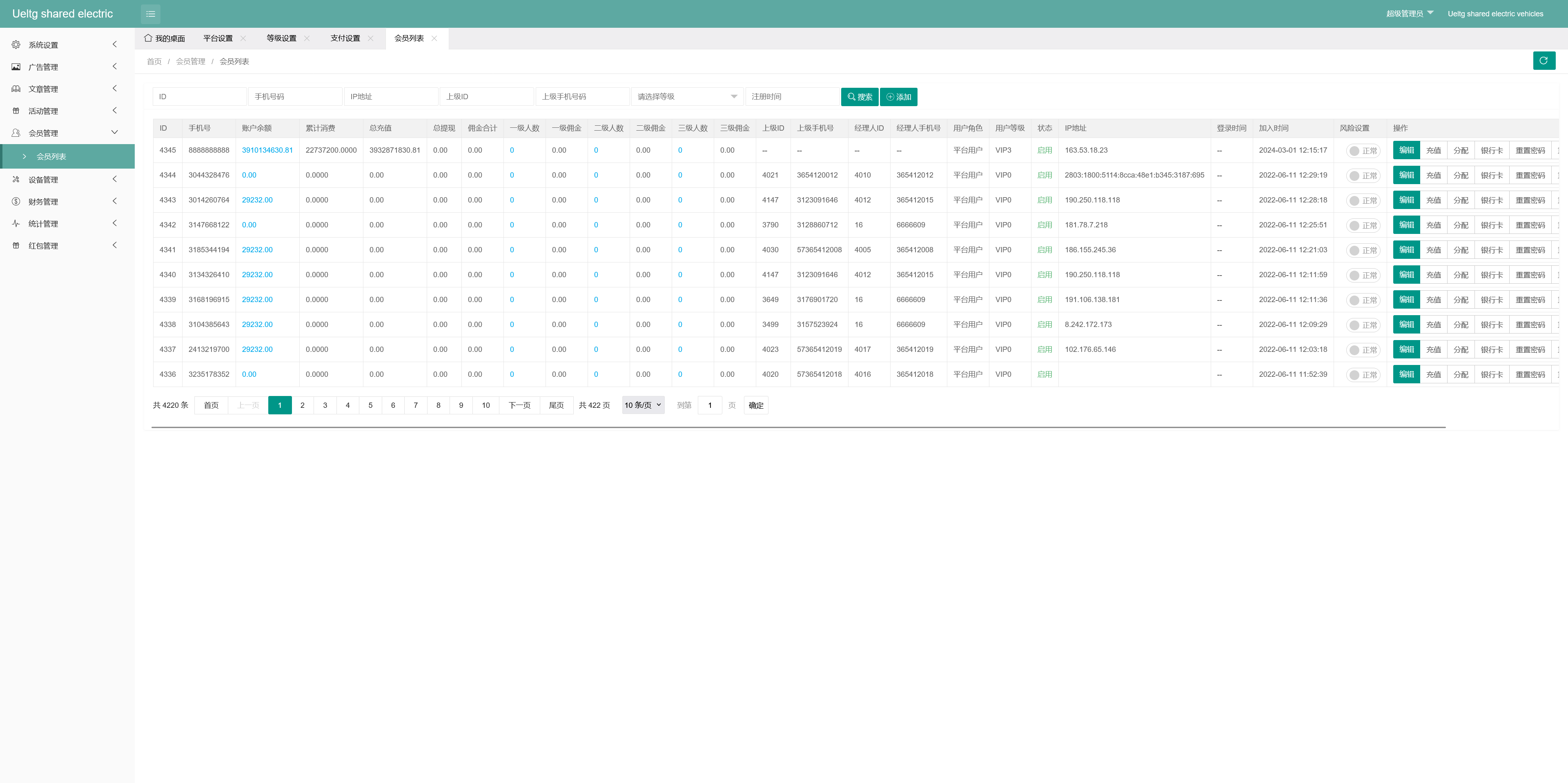Toggle risk switch for member 4336
This screenshot has height=783, width=1568.
(1362, 375)
